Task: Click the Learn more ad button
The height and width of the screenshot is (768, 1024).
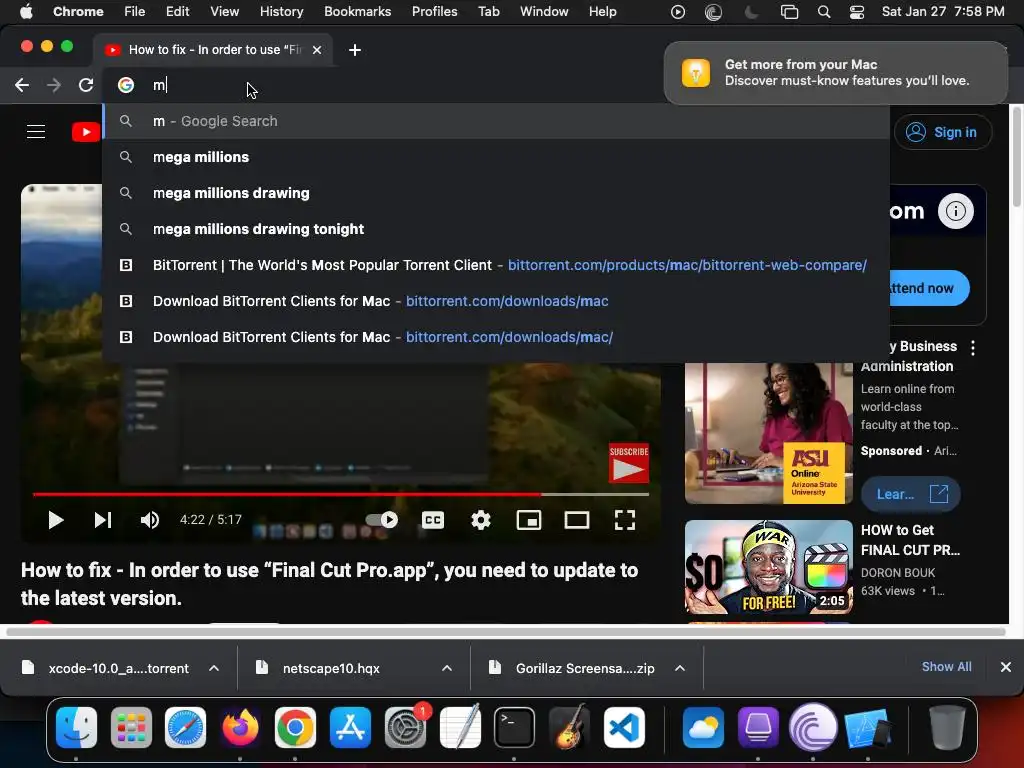Action: pos(910,494)
